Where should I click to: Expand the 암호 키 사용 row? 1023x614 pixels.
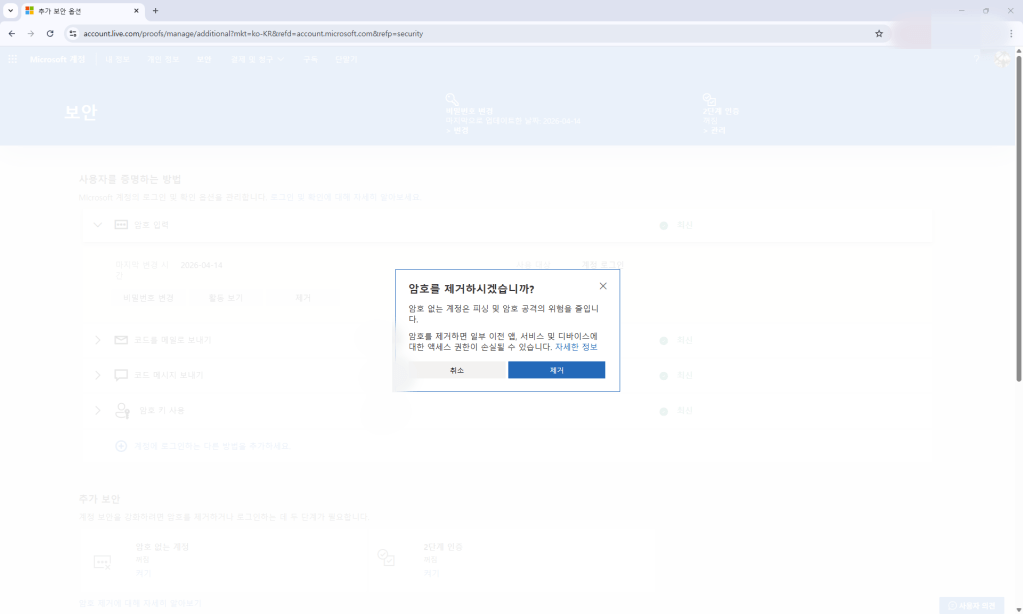pos(98,410)
